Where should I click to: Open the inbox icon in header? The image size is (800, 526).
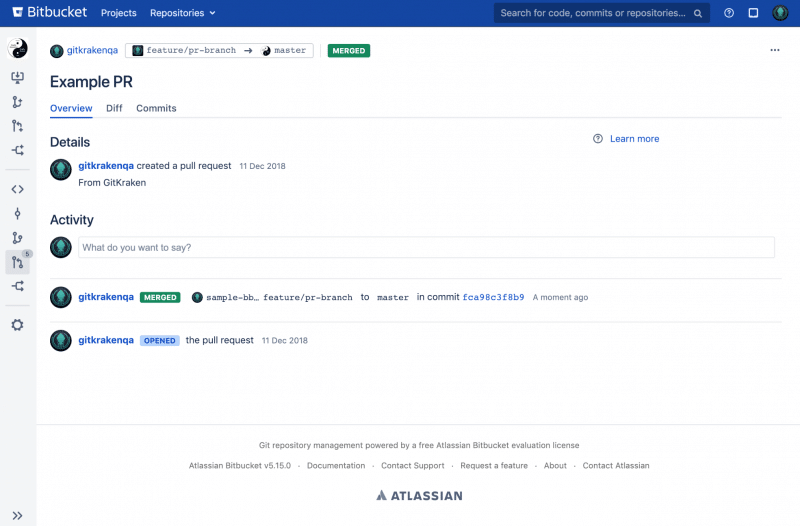753,13
